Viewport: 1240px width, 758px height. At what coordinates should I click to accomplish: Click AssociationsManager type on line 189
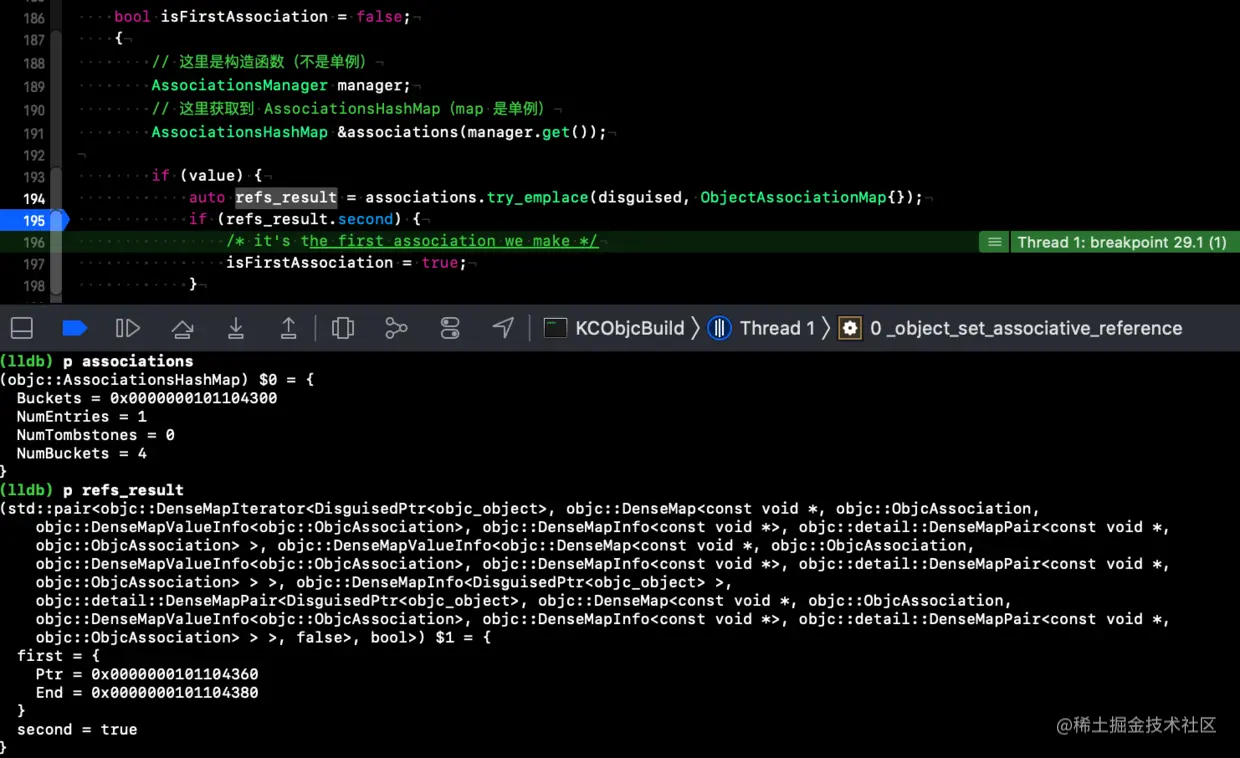(239, 85)
